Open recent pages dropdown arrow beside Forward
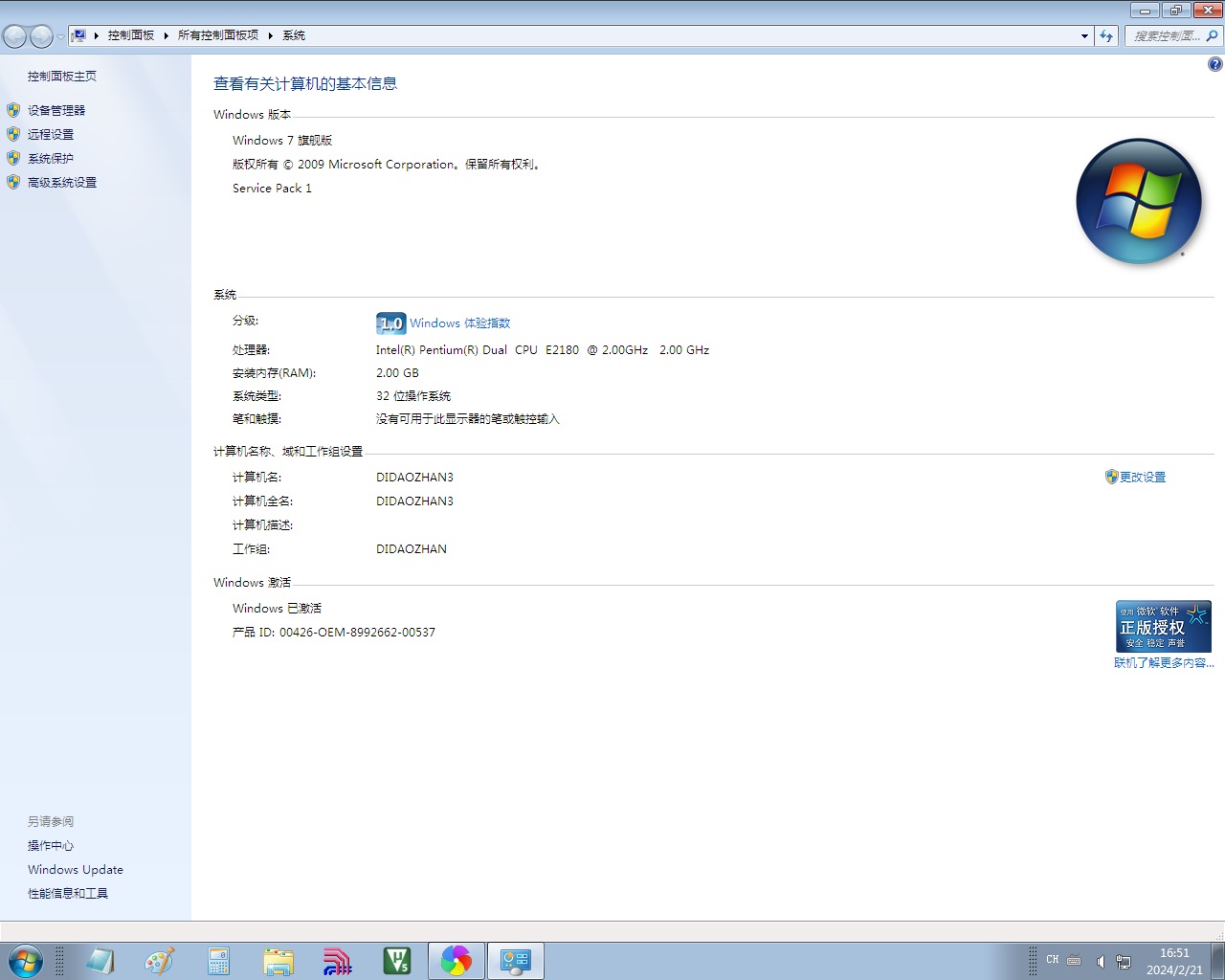 (x=60, y=36)
